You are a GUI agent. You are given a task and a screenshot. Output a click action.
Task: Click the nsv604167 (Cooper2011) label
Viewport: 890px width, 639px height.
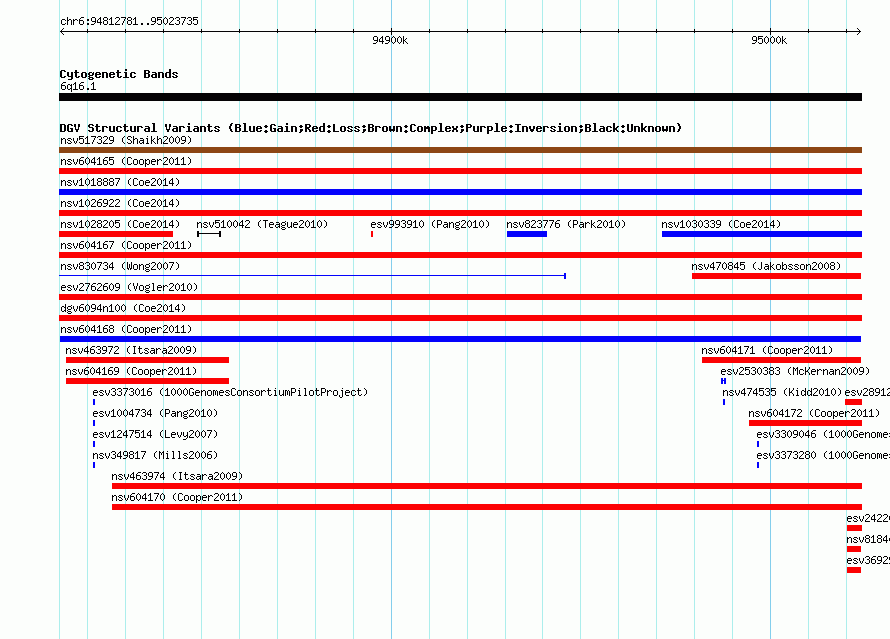(x=126, y=245)
